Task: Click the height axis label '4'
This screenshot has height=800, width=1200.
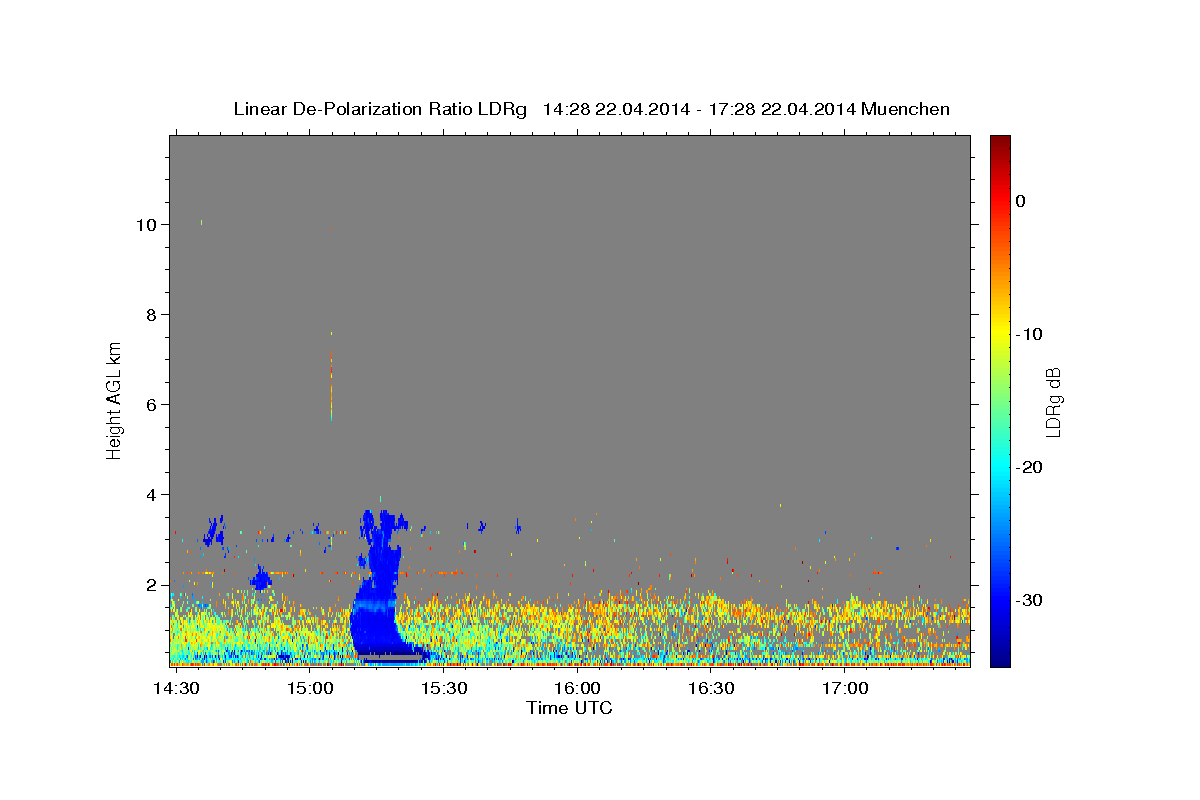Action: [152, 495]
